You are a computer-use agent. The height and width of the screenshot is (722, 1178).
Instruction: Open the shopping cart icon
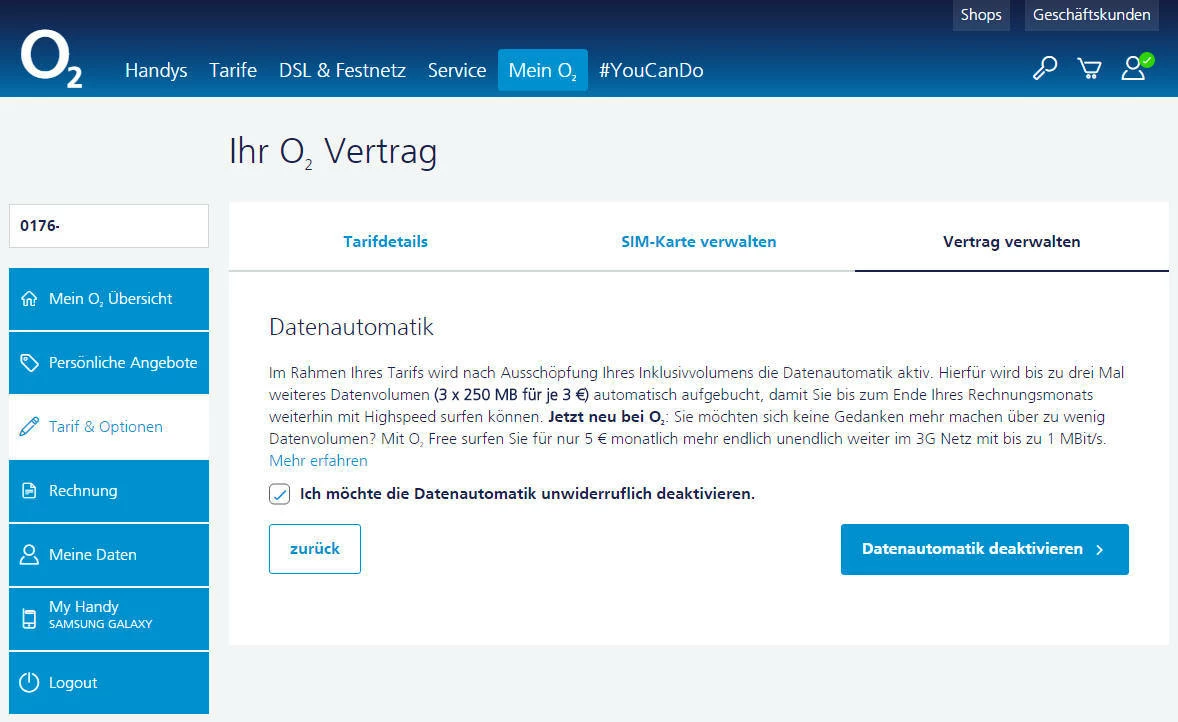tap(1089, 68)
